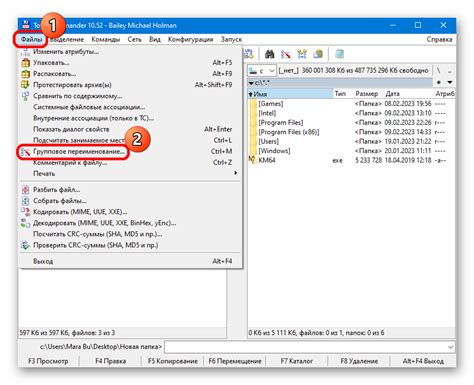Select Декодировать (MIME, UUE, XXE, BinHex, yEnc)
The image size is (474, 385).
point(130,223)
